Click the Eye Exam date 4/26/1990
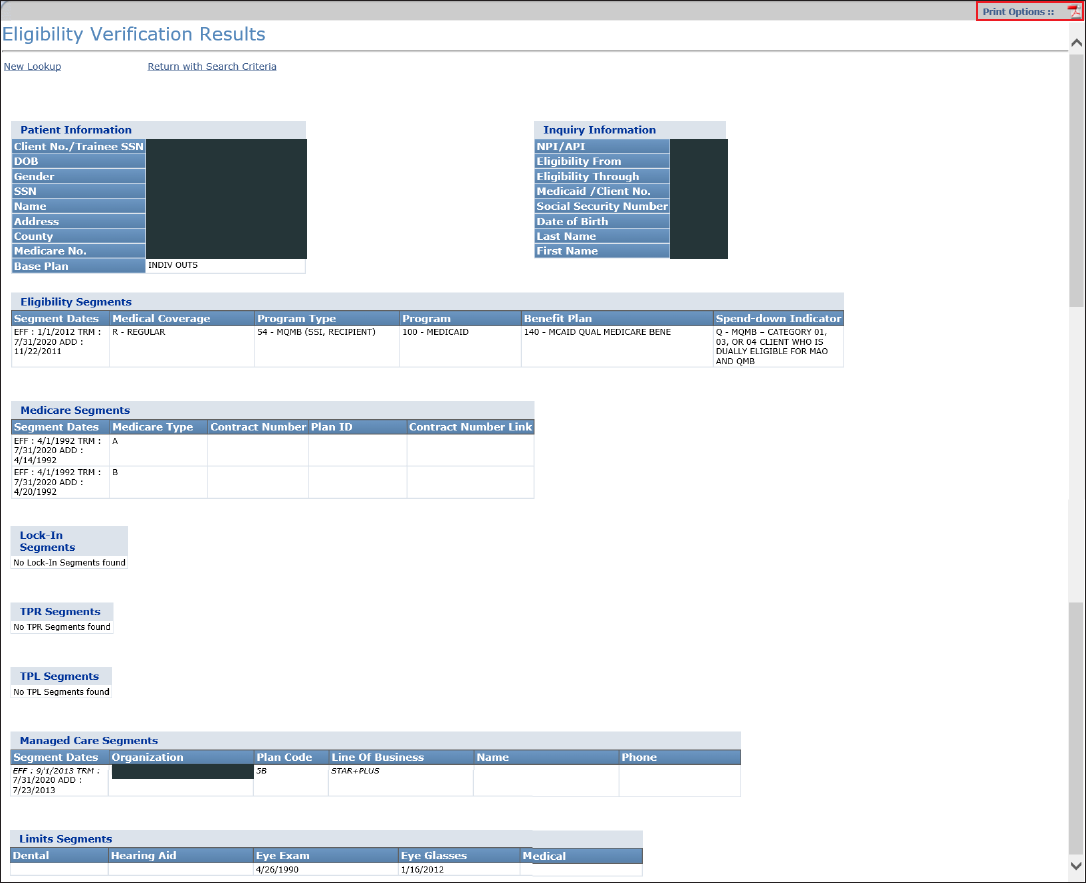This screenshot has width=1086, height=883. 277,870
